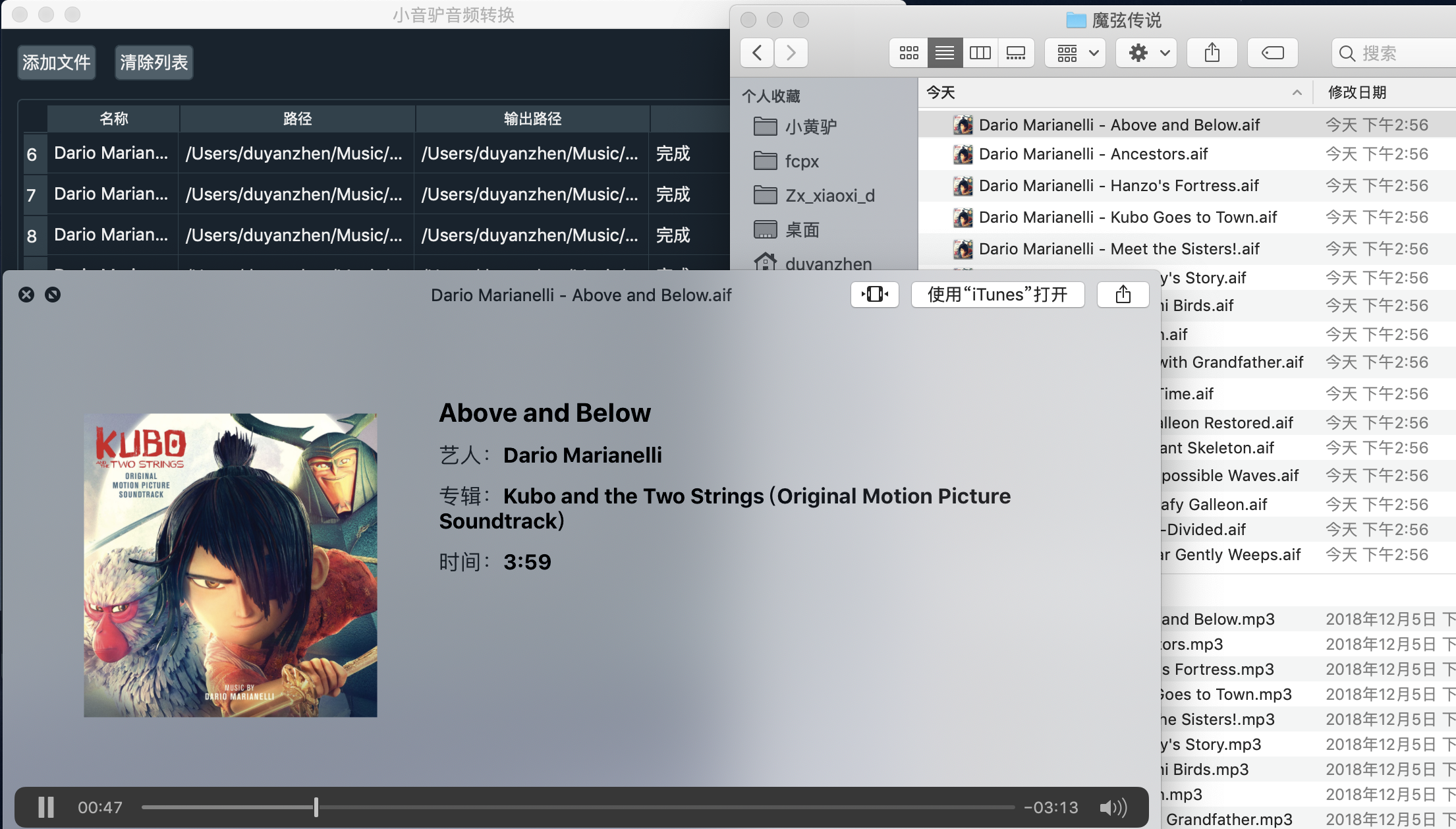Click Ancestors.aif file icon
The width and height of the screenshot is (1456, 829).
coord(963,154)
